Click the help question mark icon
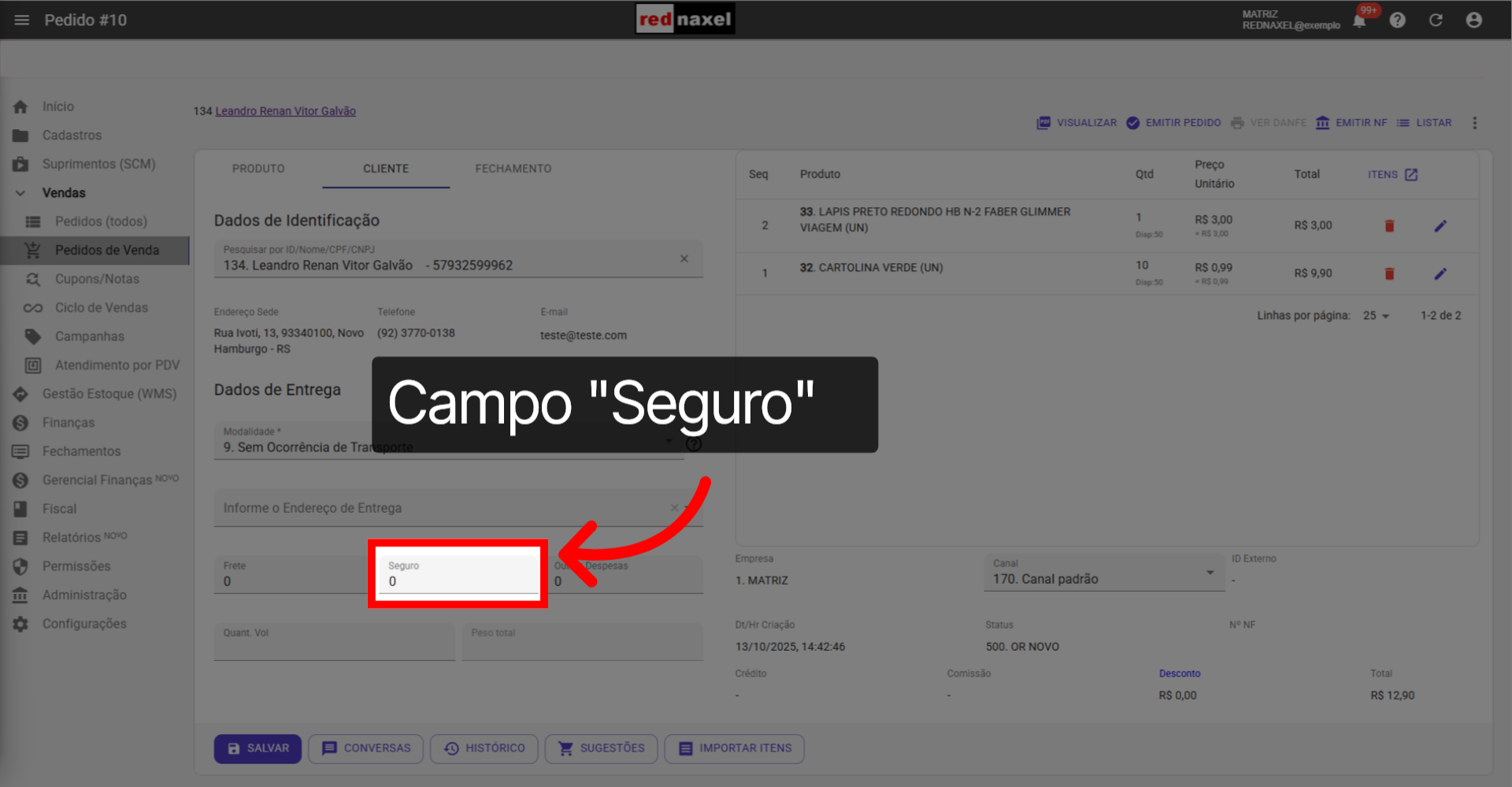 click(x=1399, y=20)
